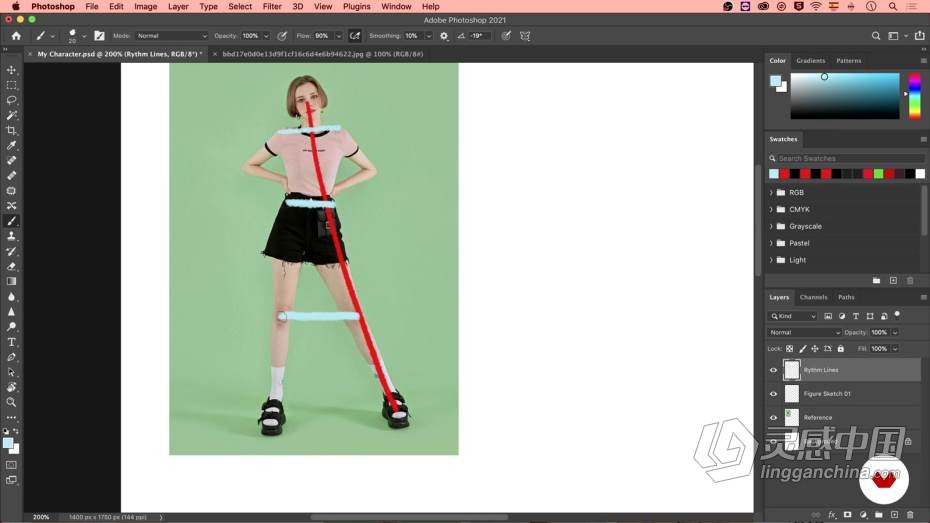This screenshot has height=523, width=930.
Task: Open the Filter menu
Action: 272,7
